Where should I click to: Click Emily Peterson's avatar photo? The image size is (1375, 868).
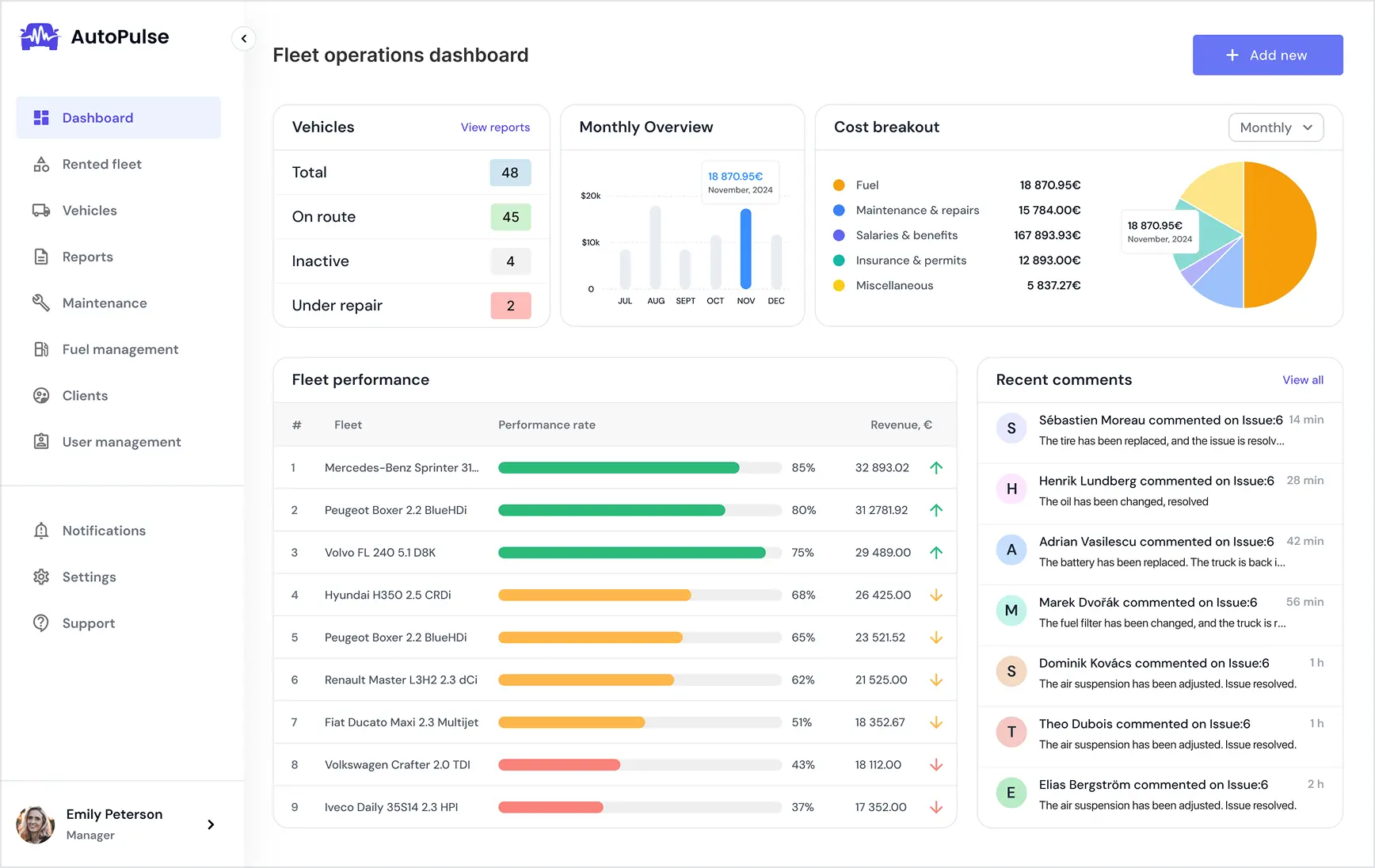[x=36, y=824]
